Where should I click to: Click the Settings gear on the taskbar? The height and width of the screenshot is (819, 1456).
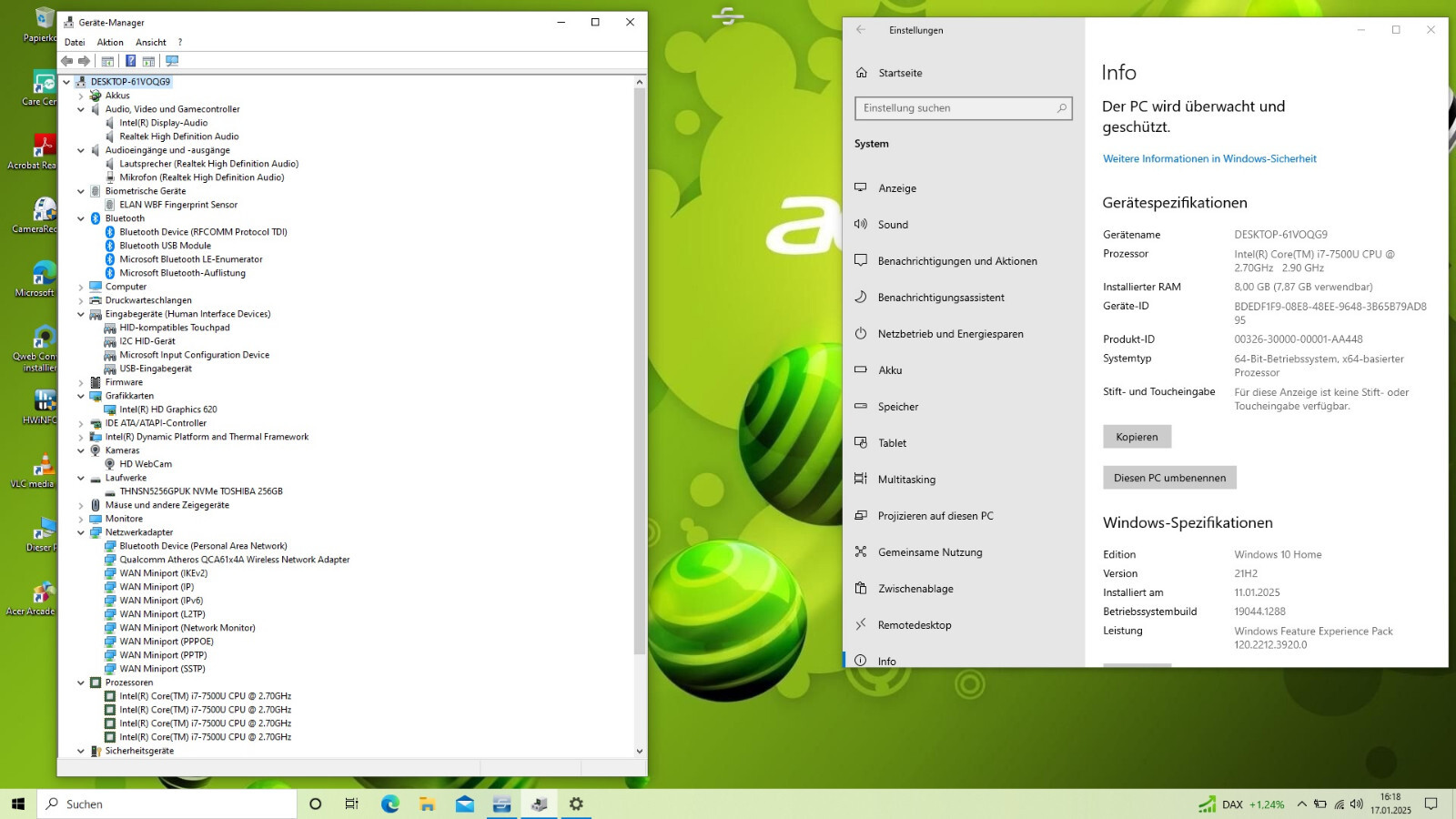point(576,804)
